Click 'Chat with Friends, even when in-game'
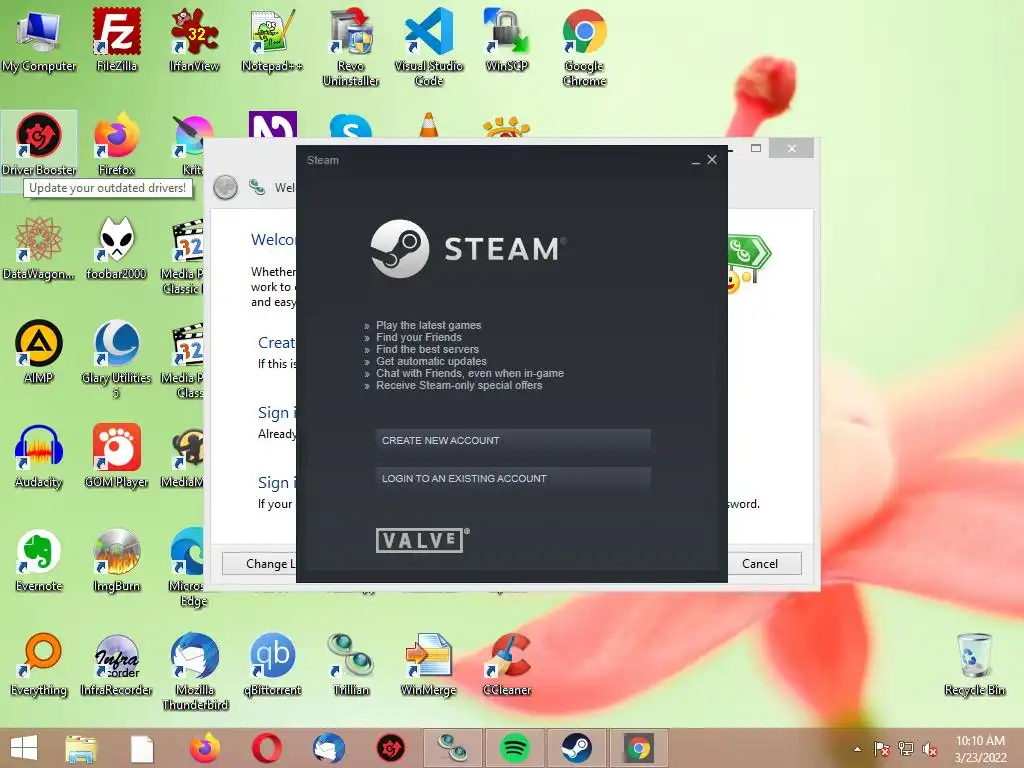This screenshot has height=768, width=1024. point(470,374)
